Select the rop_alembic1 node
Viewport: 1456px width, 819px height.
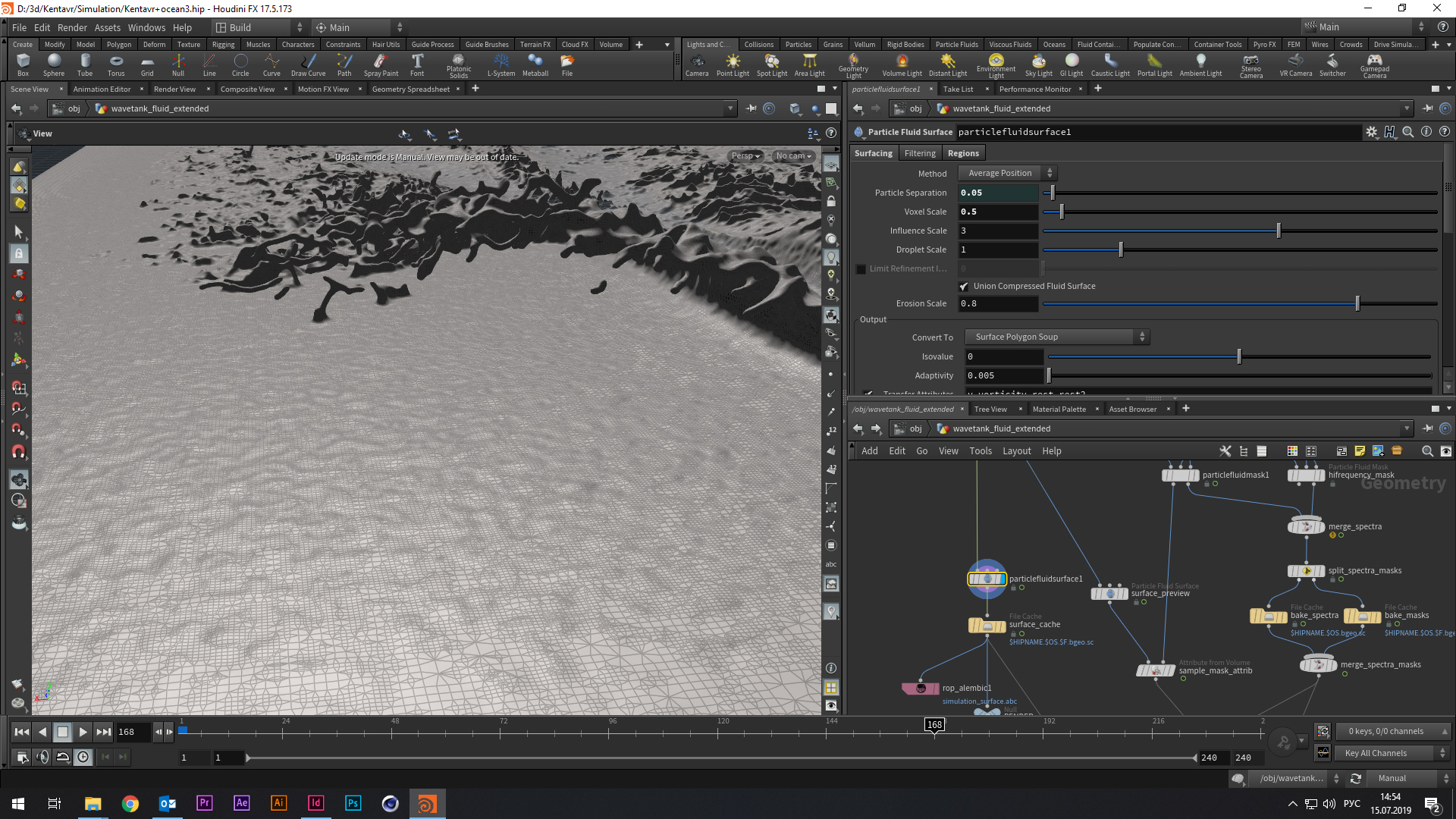click(x=921, y=688)
